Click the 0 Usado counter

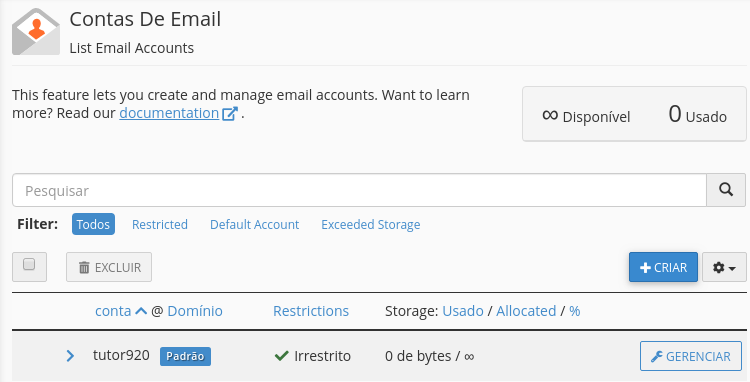pos(697,115)
